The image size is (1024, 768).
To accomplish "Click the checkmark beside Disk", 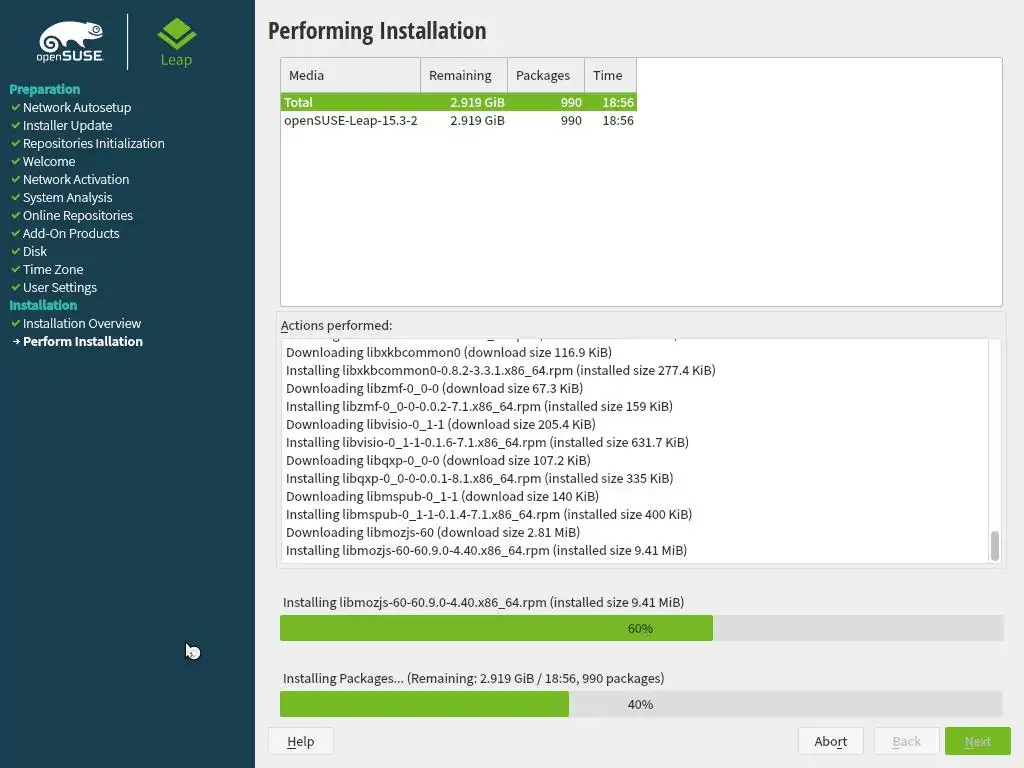I will [16, 251].
